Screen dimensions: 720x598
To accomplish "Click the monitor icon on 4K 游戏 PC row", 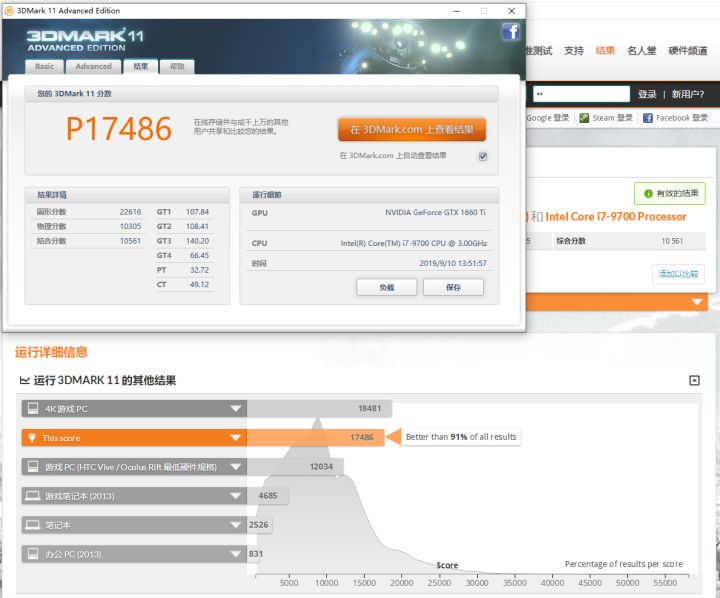I will point(33,408).
